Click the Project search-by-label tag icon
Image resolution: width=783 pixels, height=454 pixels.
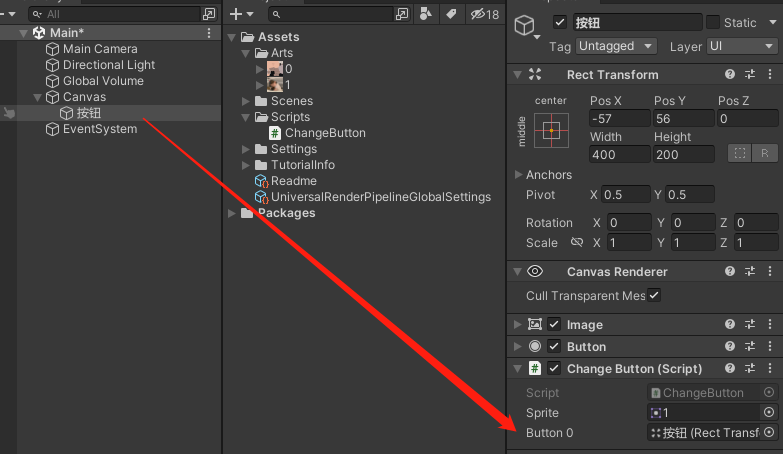(x=451, y=14)
